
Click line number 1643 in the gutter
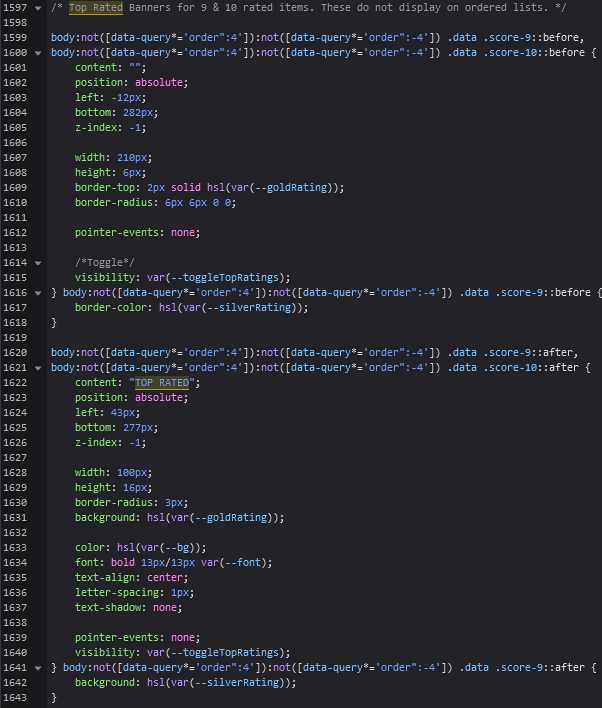[x=15, y=698]
